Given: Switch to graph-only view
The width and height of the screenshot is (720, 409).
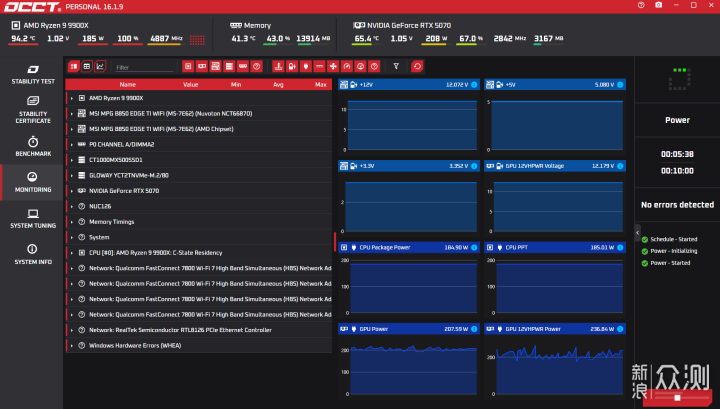Looking at the screenshot, I should tap(100, 67).
